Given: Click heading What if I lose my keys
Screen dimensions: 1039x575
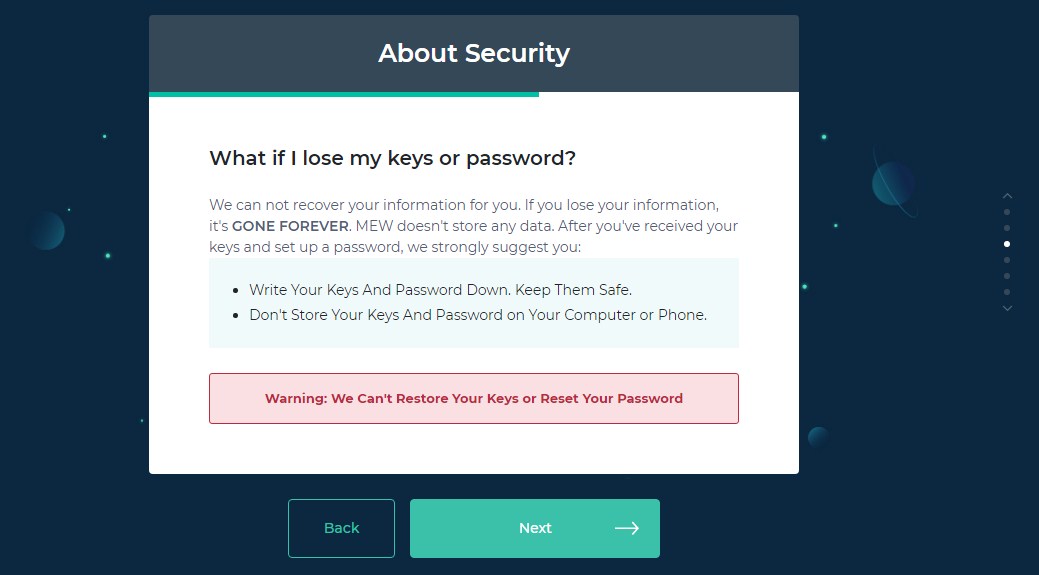Looking at the screenshot, I should (392, 158).
